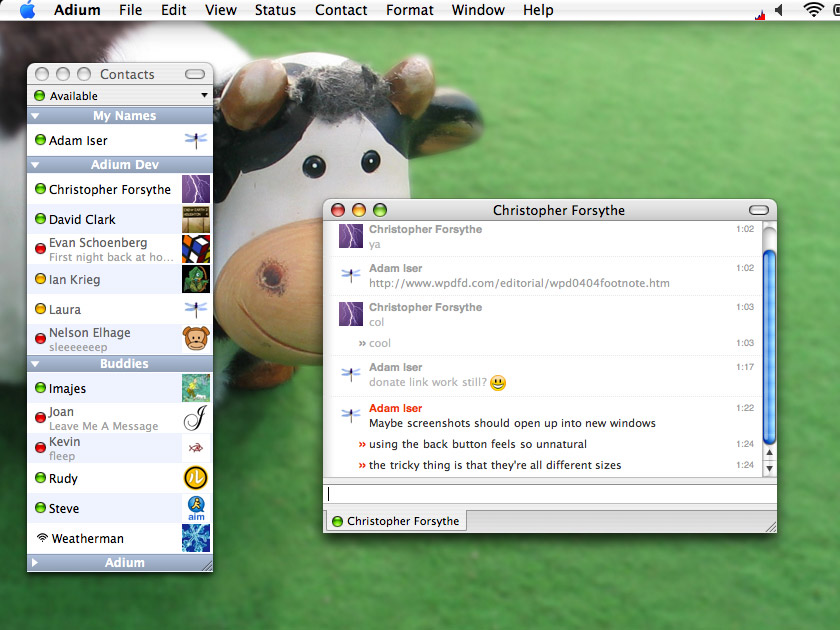Click Nelson Elhage's monkey face avatar
840x630 pixels.
tap(196, 339)
